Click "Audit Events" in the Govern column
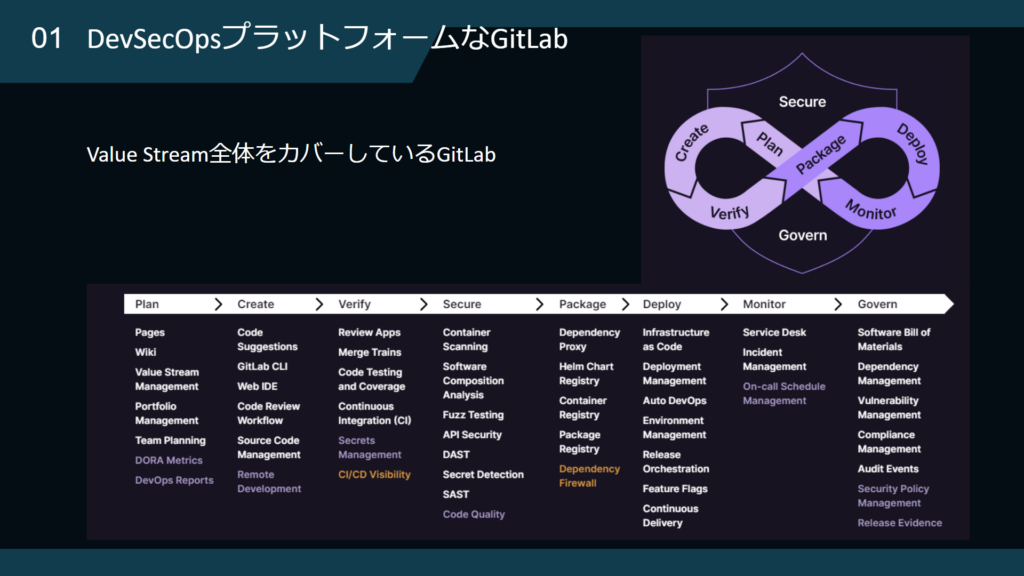The width and height of the screenshot is (1024, 576). pyautogui.click(x=888, y=469)
